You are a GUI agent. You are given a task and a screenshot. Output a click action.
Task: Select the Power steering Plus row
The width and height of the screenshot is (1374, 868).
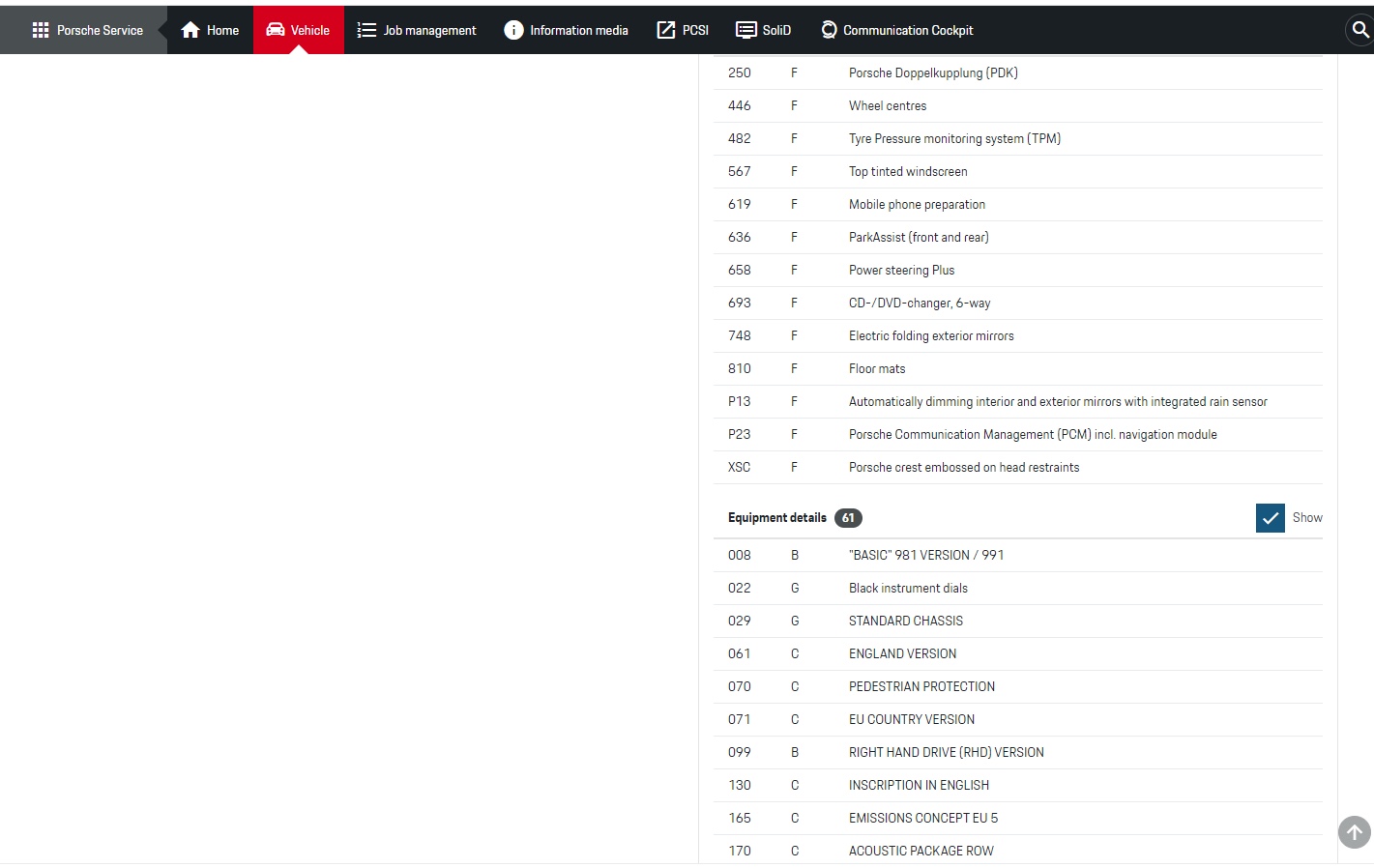[x=1018, y=270]
